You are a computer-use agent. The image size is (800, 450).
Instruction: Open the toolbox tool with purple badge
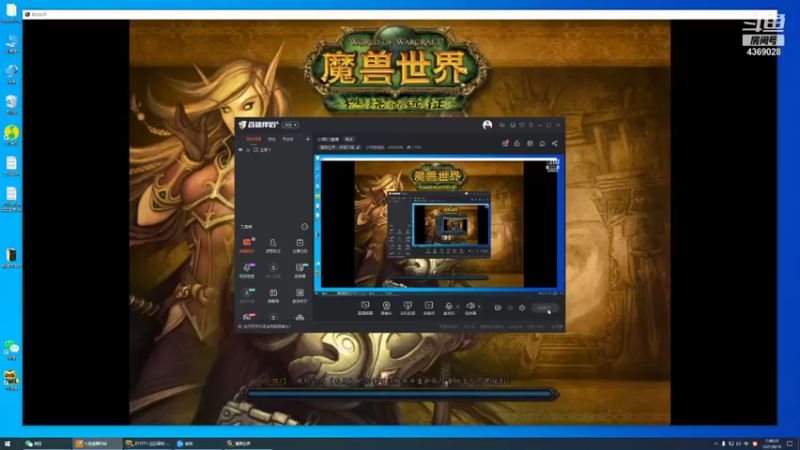[x=247, y=270]
